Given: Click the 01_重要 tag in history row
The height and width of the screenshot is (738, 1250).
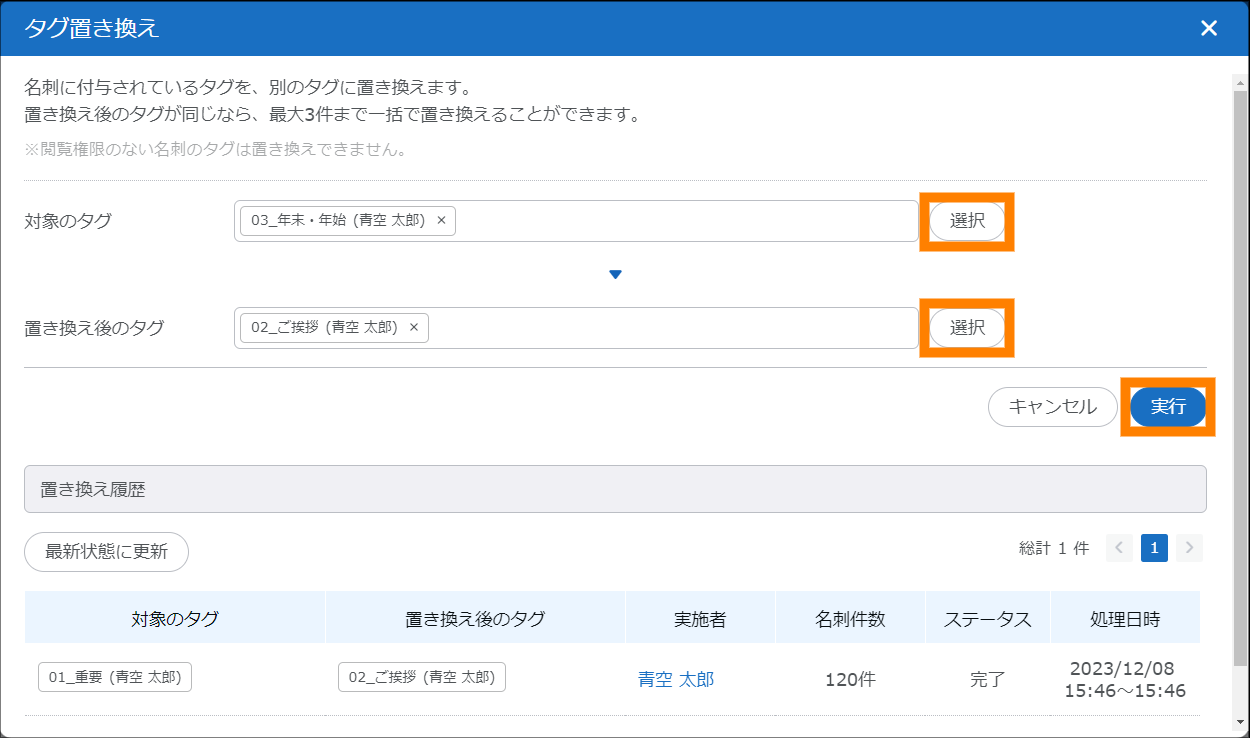Looking at the screenshot, I should 115,677.
